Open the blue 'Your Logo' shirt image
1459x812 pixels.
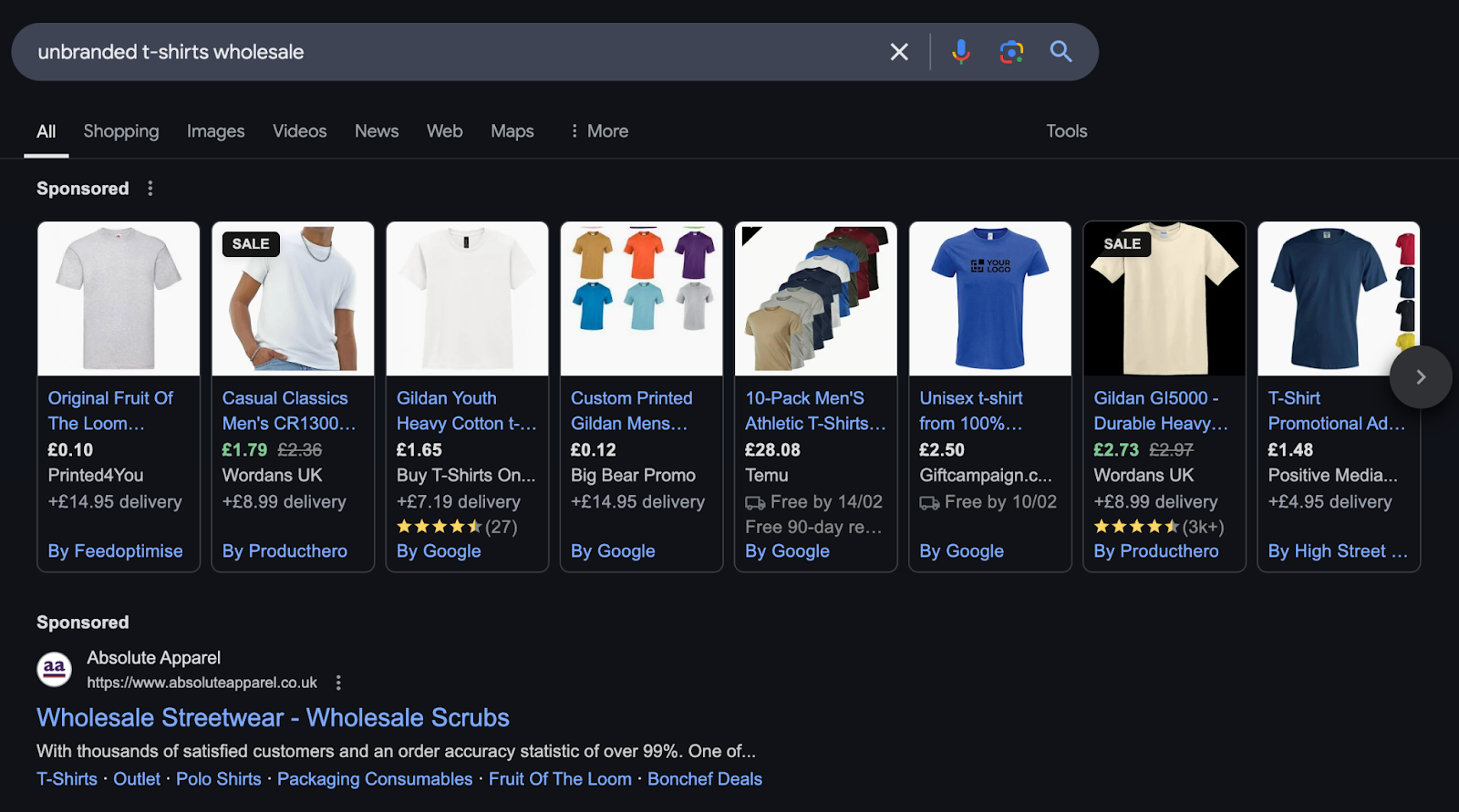pyautogui.click(x=990, y=299)
